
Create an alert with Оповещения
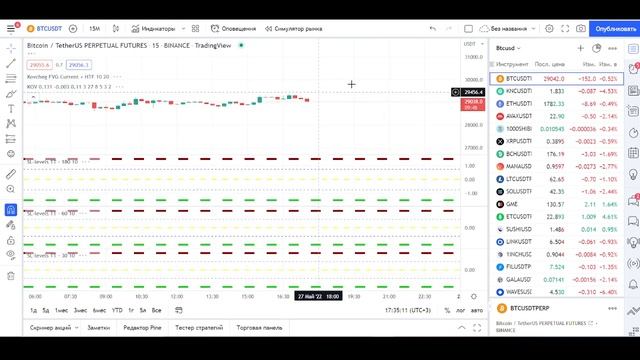click(233, 29)
